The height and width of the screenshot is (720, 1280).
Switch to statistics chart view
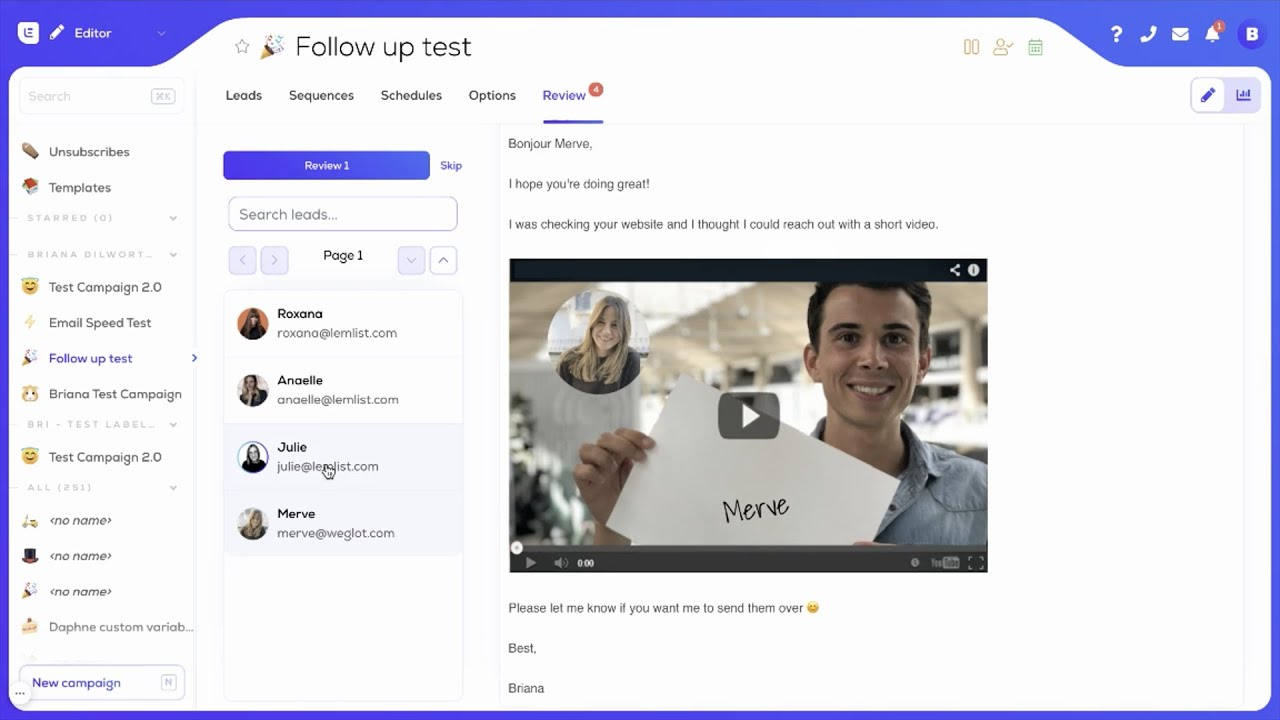pyautogui.click(x=1243, y=95)
